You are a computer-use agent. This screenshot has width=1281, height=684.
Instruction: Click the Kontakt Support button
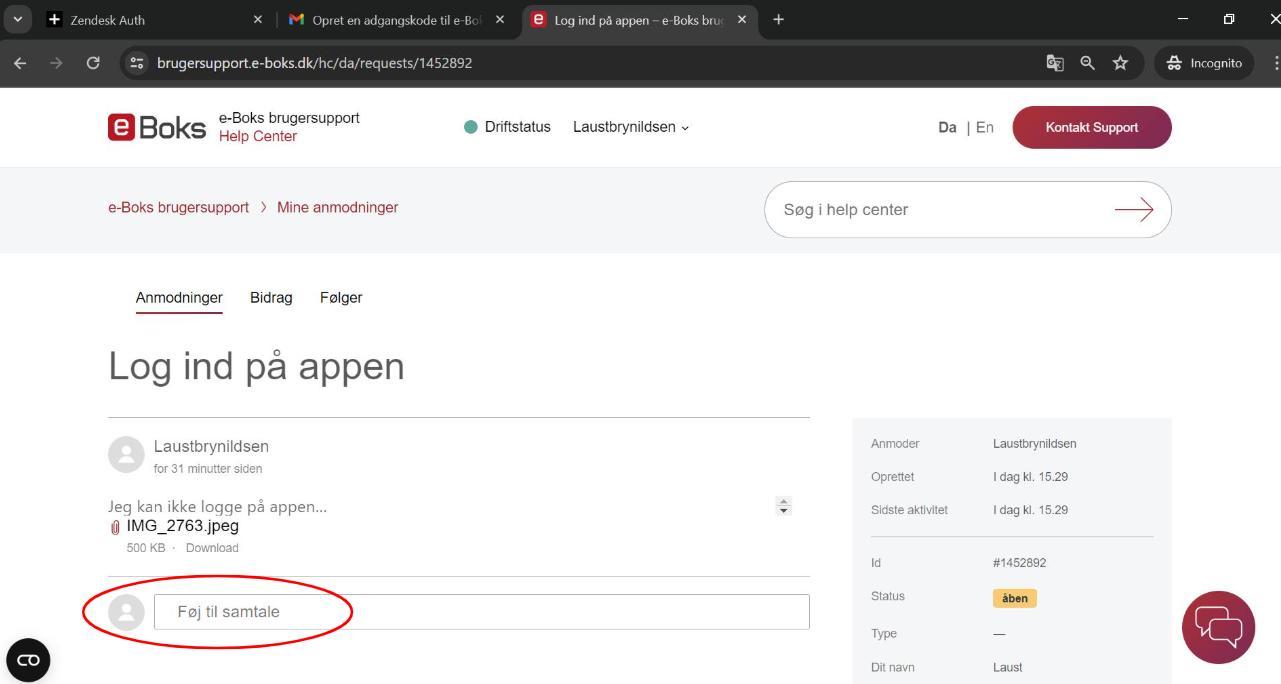coord(1092,127)
